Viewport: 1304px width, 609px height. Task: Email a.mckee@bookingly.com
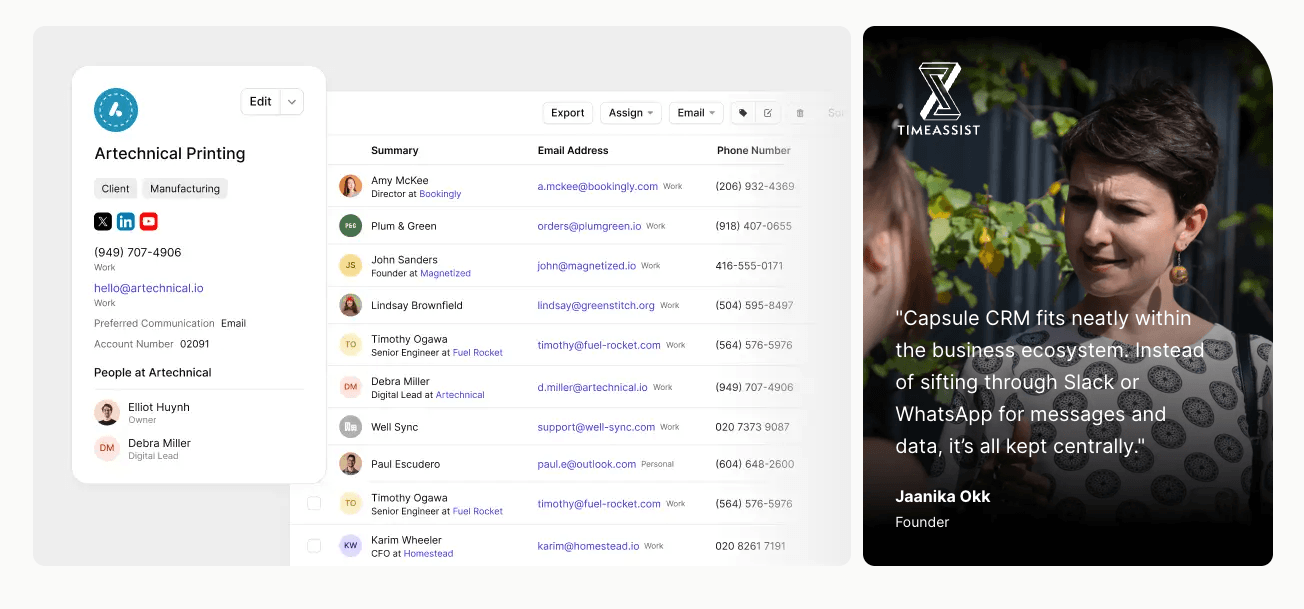click(598, 186)
